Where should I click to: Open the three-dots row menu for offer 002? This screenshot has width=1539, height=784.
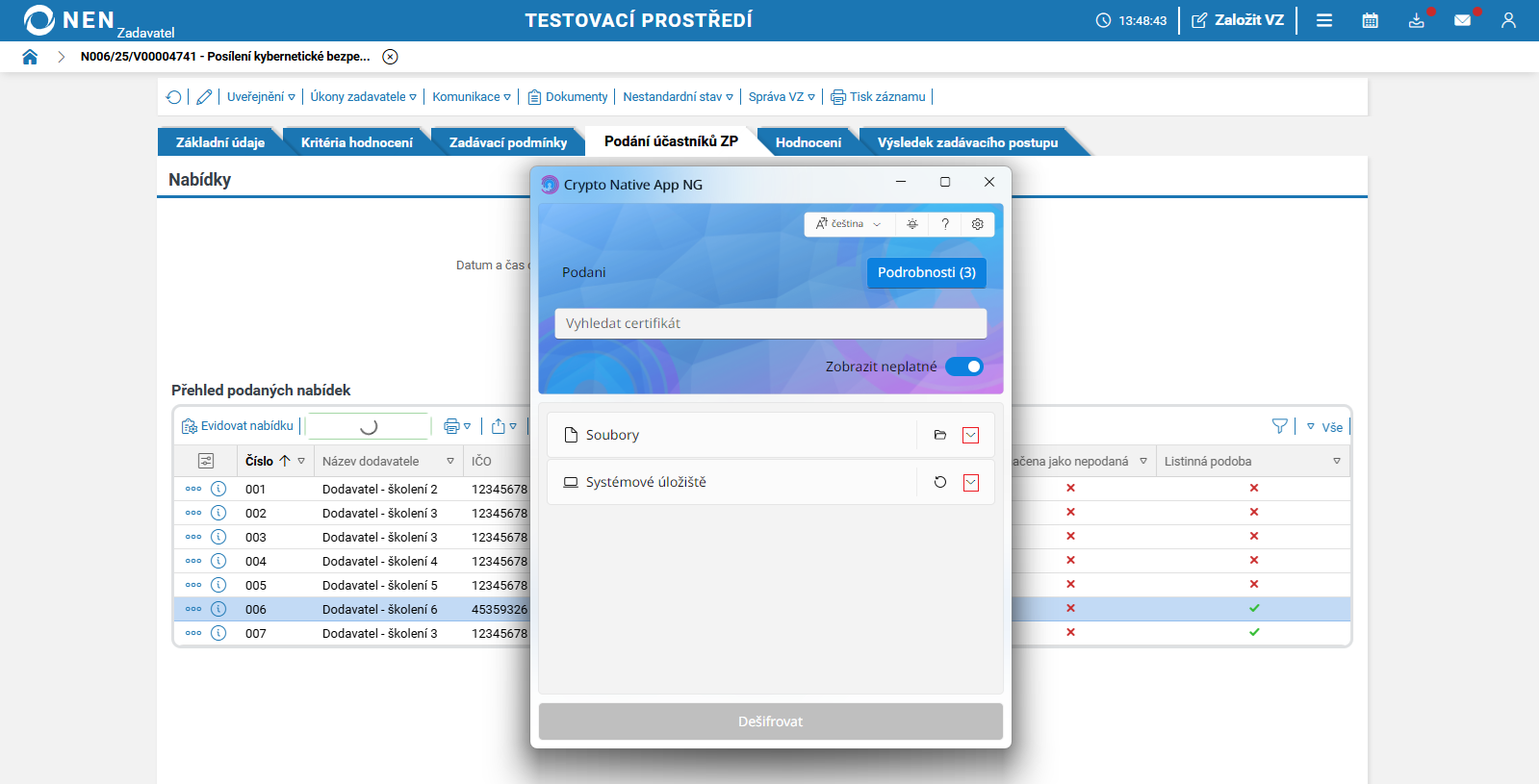(193, 513)
